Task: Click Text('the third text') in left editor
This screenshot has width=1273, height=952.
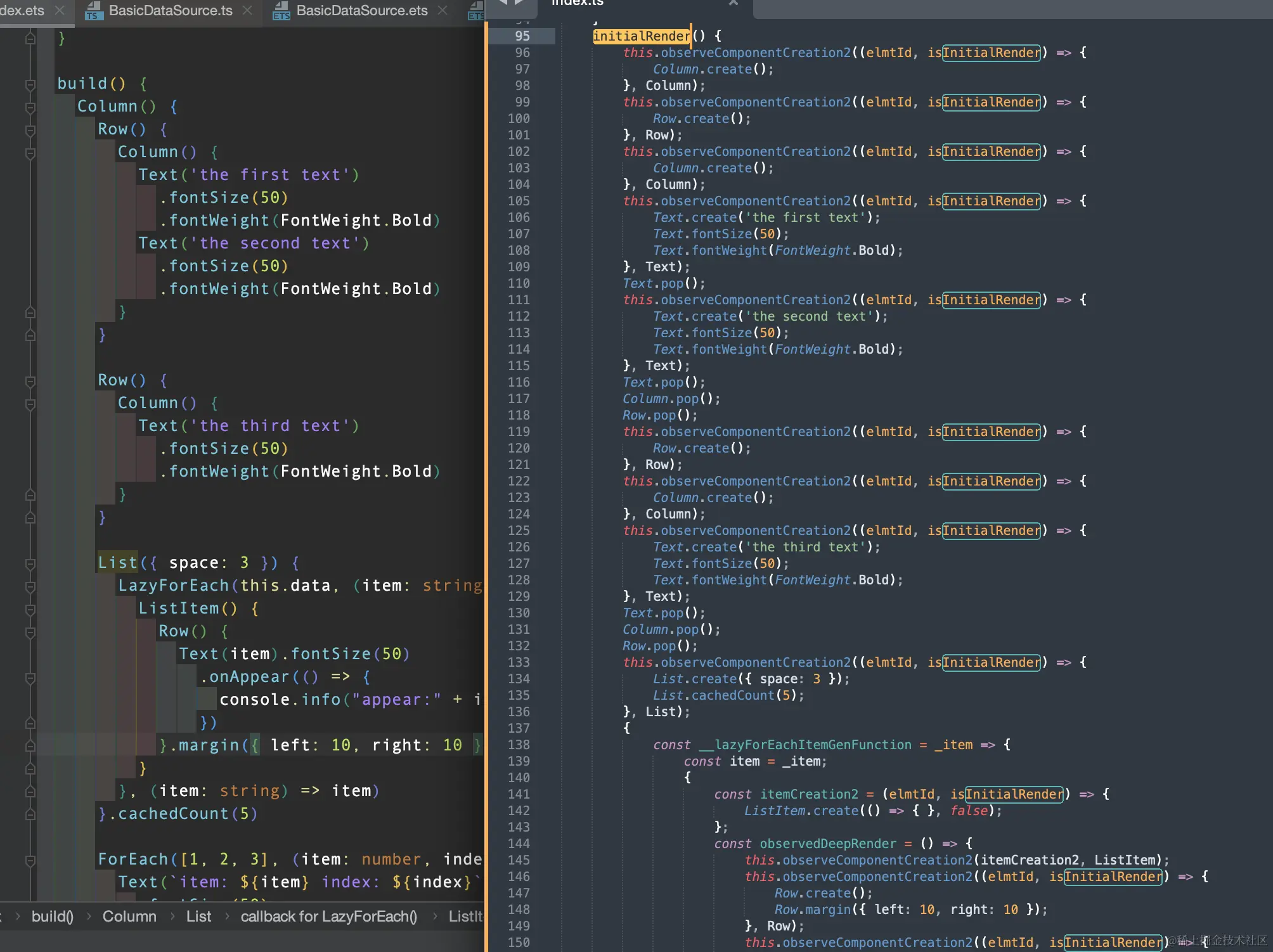Action: (x=249, y=426)
